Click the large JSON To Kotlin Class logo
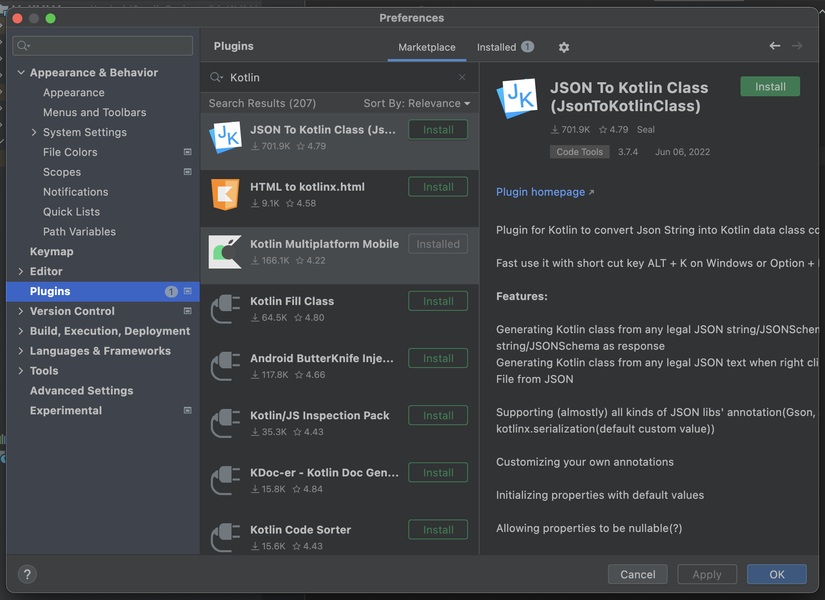 coord(516,99)
